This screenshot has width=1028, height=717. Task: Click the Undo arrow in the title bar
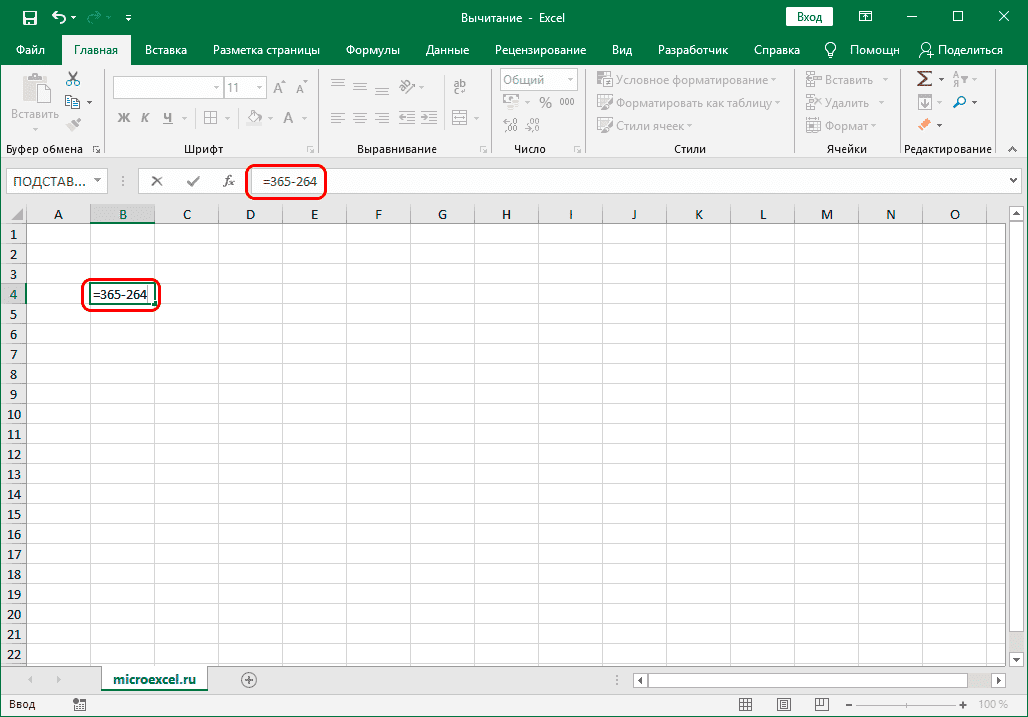click(x=60, y=17)
